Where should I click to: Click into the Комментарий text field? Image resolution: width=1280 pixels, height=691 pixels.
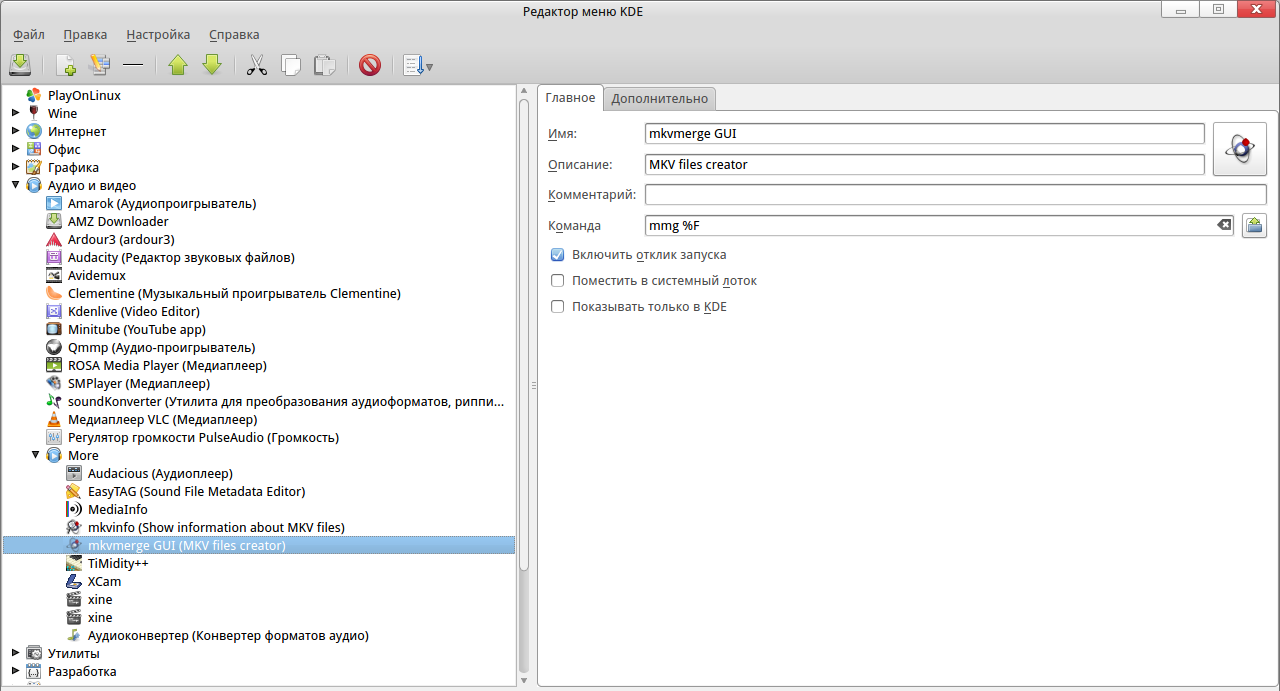click(x=955, y=194)
